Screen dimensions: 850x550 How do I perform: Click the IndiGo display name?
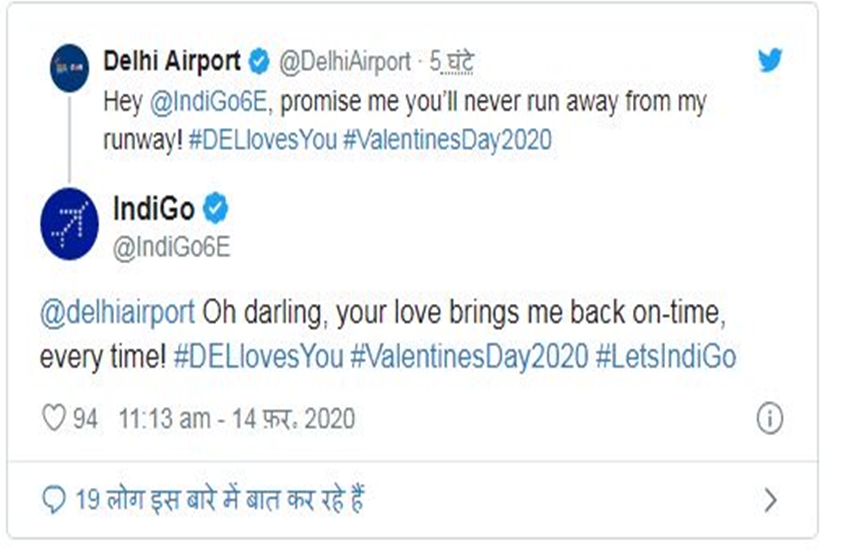click(x=153, y=209)
